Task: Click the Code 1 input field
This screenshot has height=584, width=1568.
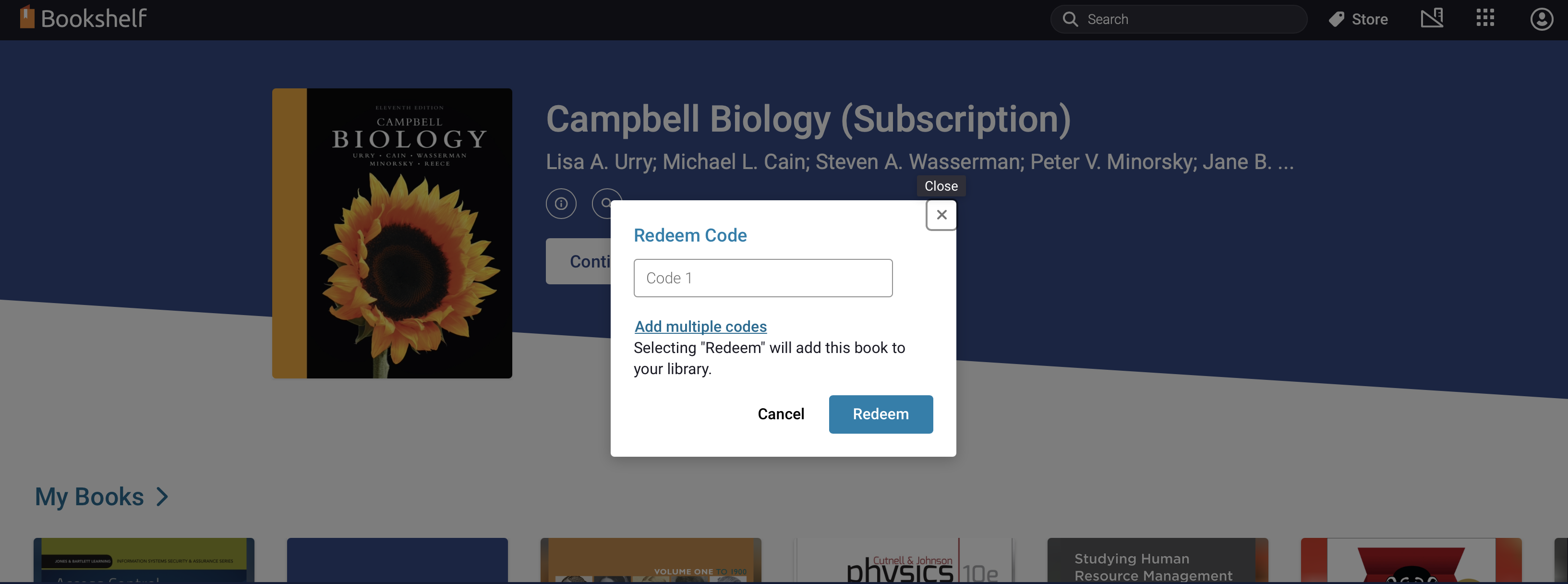Action: [763, 277]
